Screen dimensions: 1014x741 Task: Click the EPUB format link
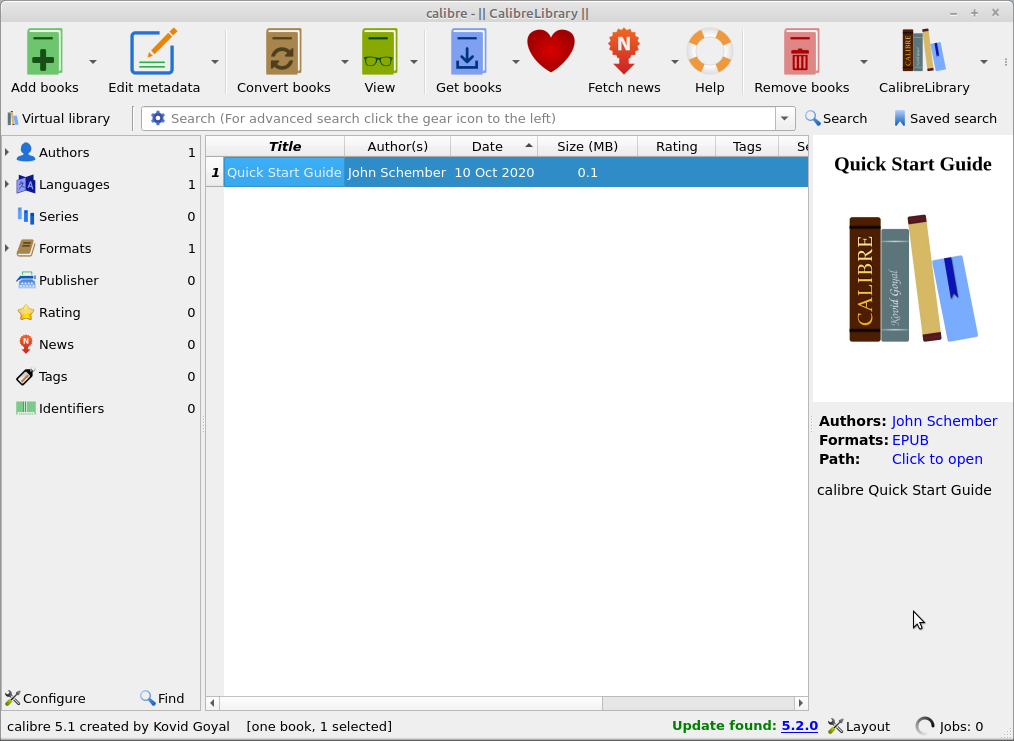pyautogui.click(x=910, y=440)
